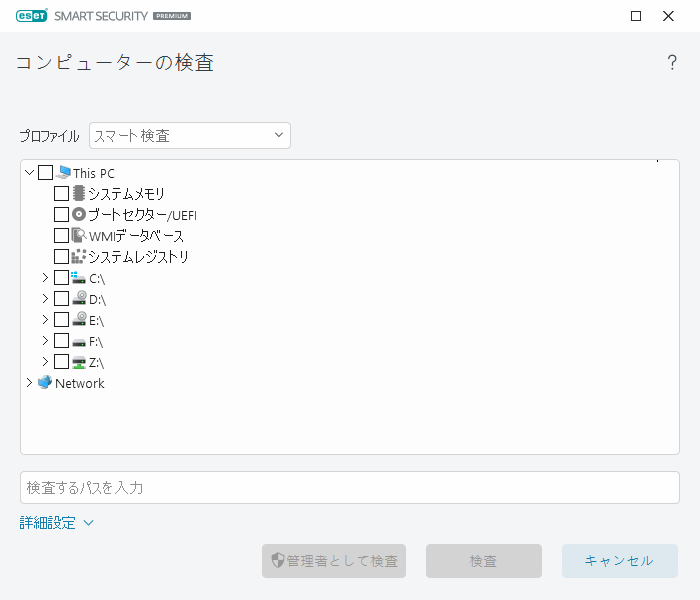Enable the システムメモリ checkbox

(62, 194)
